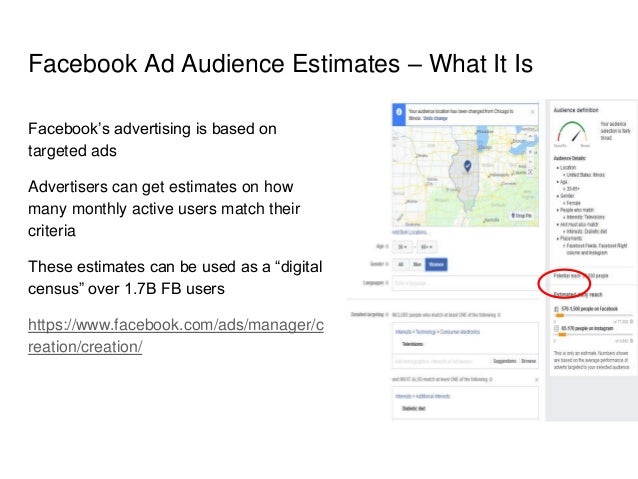Click the Languages info icon
The width and height of the screenshot is (638, 479).
pyautogui.click(x=387, y=282)
